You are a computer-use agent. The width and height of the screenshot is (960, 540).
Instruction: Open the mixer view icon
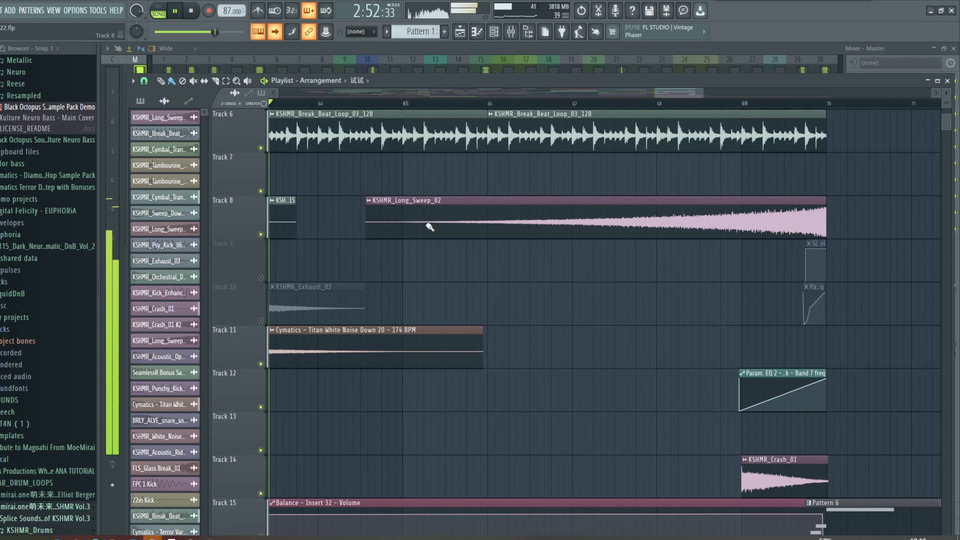511,32
